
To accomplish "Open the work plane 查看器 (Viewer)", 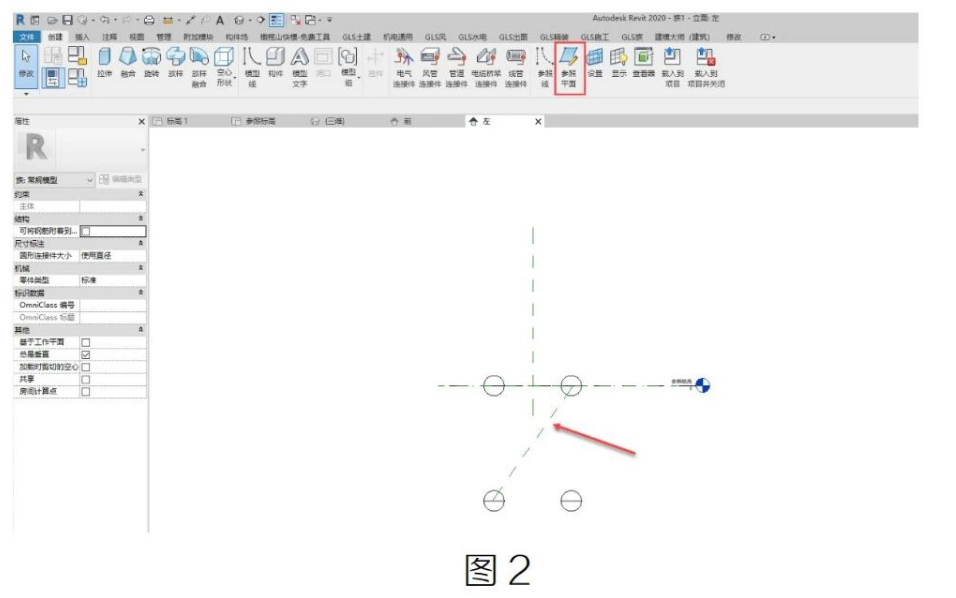I will tap(643, 63).
